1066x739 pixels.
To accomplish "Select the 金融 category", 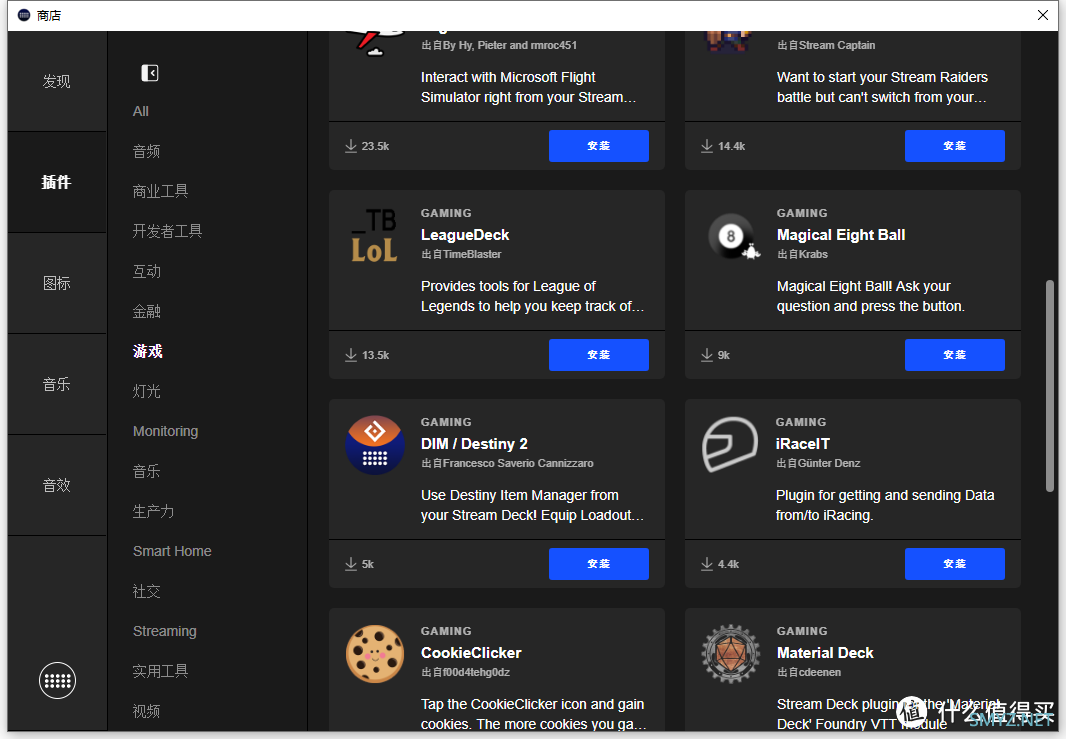I will (x=146, y=311).
